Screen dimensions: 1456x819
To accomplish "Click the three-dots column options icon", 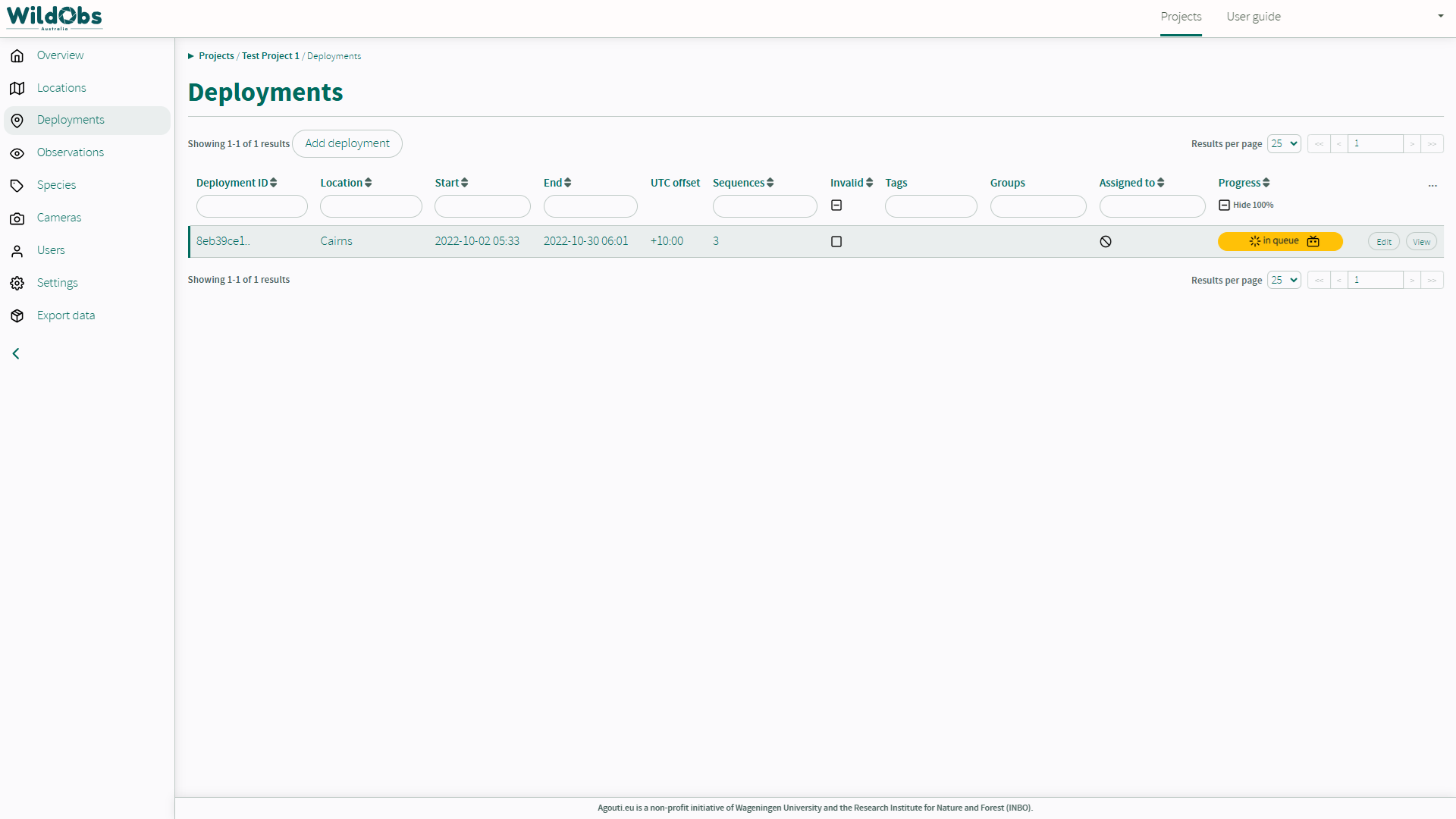I will (1432, 185).
